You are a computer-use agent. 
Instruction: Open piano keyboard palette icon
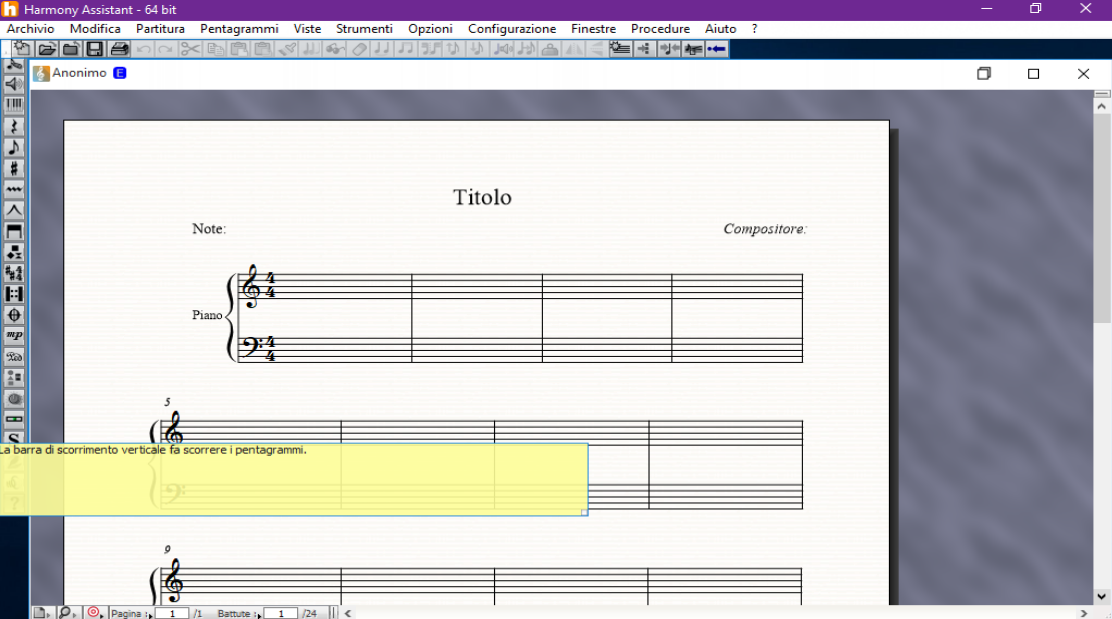tap(13, 105)
